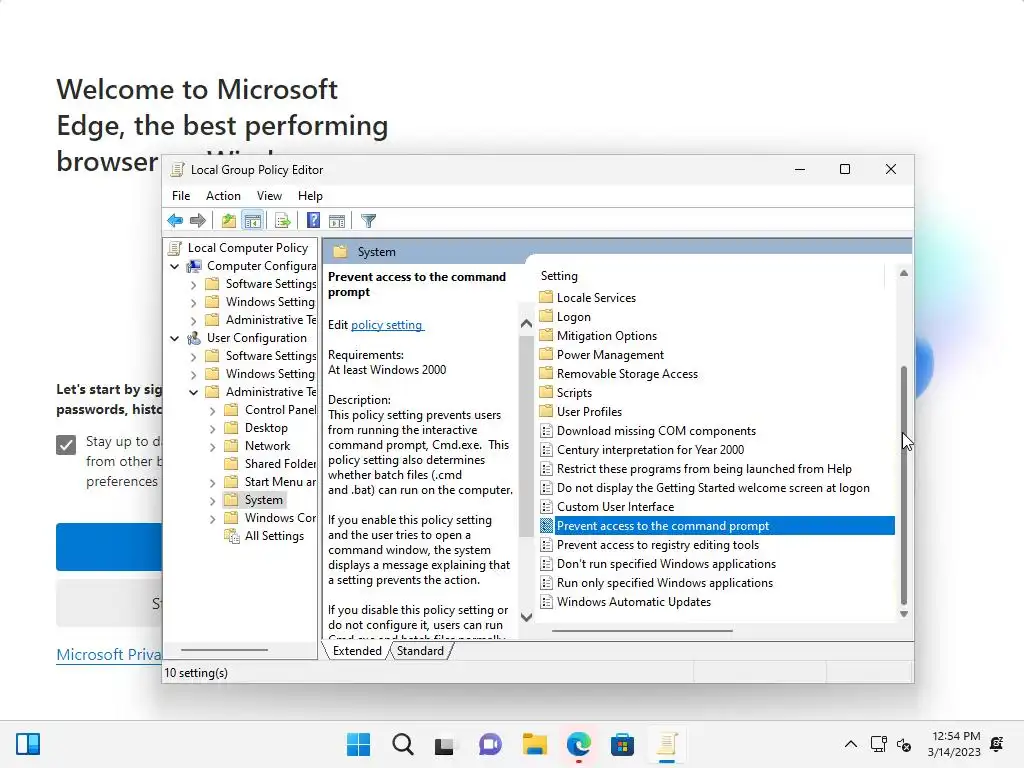Viewport: 1024px width, 768px height.
Task: Open the Action menu
Action: [x=223, y=196]
